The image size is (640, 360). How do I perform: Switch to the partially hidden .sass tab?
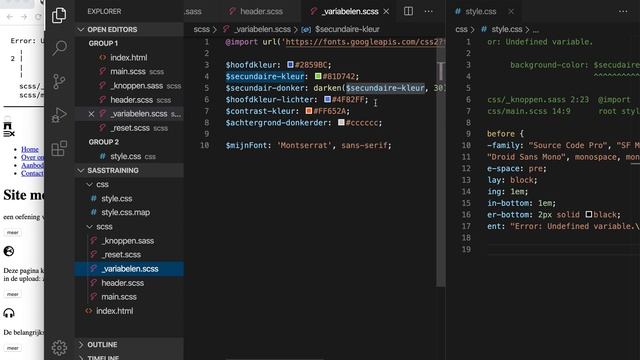(x=193, y=11)
